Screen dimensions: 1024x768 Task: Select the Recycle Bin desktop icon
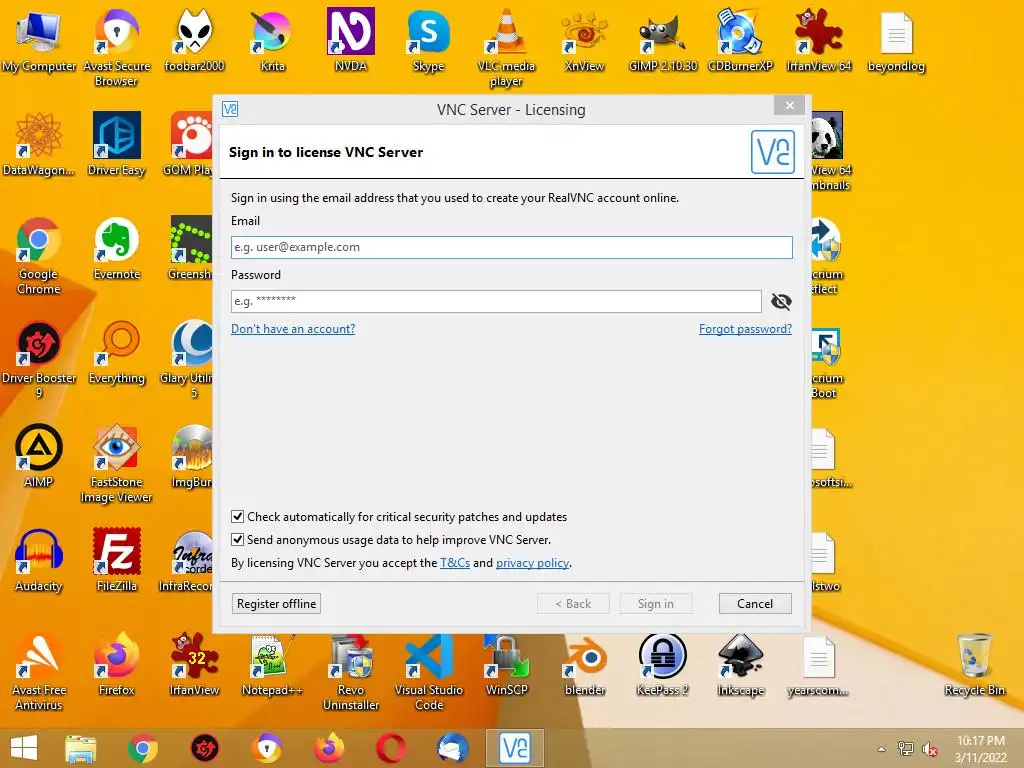[x=974, y=664]
